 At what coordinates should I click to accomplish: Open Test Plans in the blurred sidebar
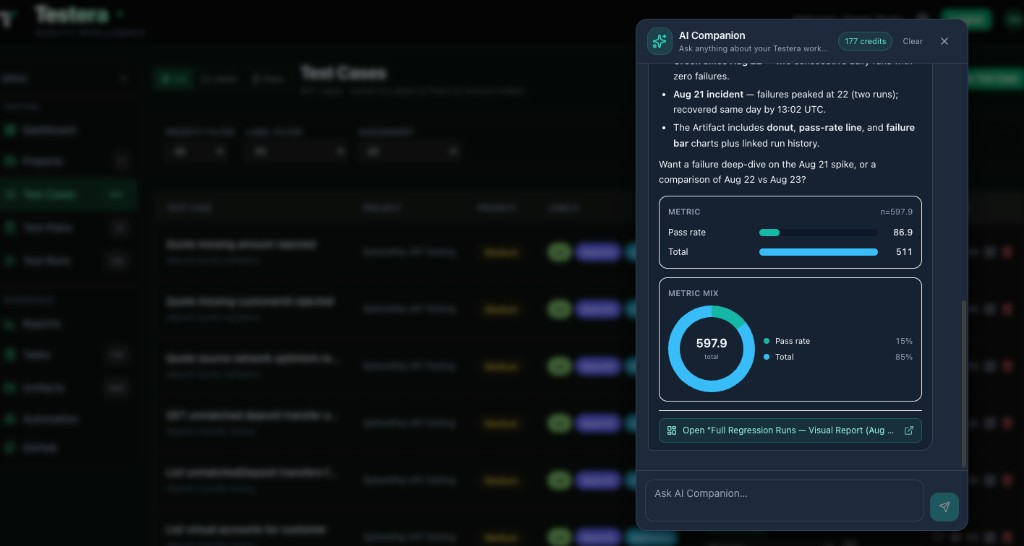[x=47, y=227]
